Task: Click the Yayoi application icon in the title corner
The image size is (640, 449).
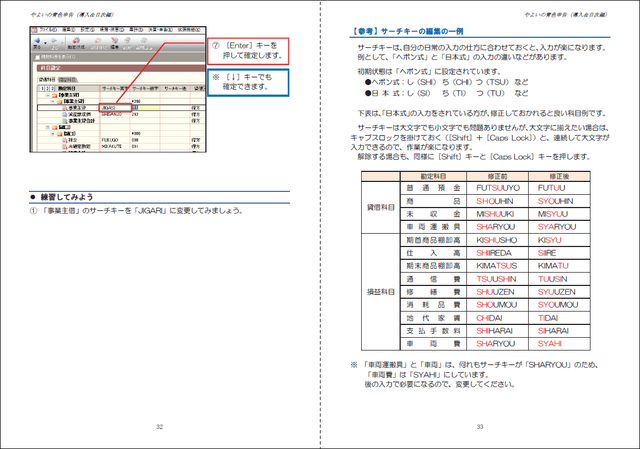Action: click(x=34, y=30)
